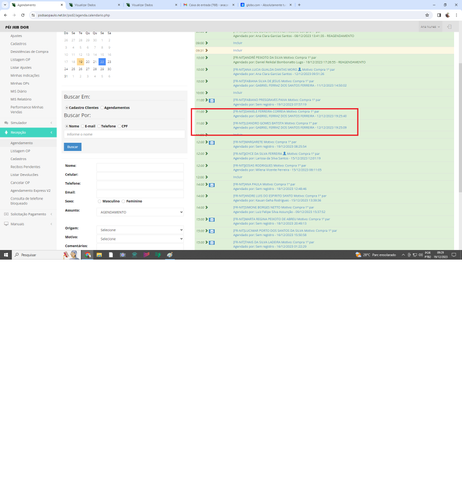Choose Feminino for Sexo
Image resolution: width=462 pixels, height=500 pixels.
[123, 201]
